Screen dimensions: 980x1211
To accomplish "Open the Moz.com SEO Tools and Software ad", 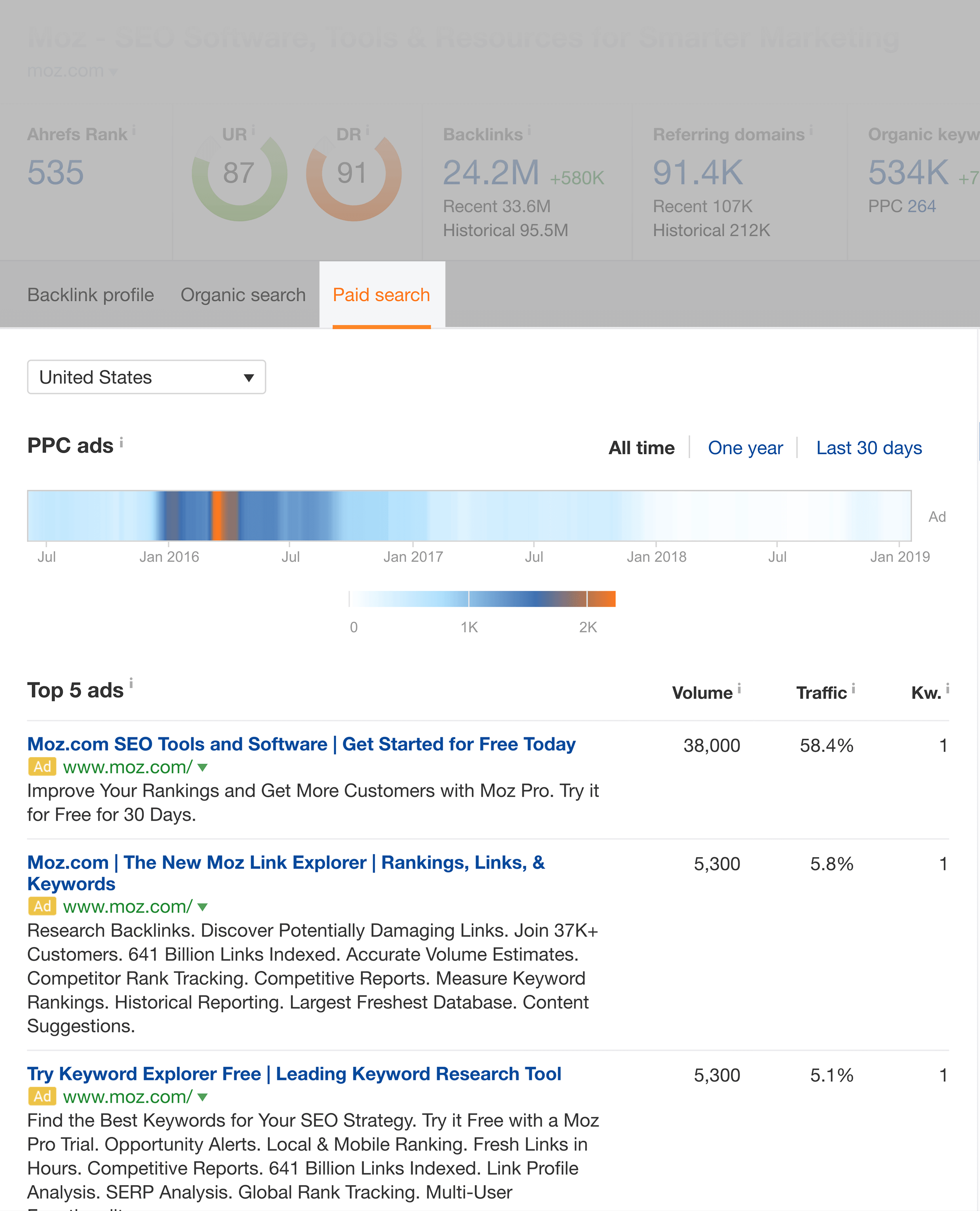I will 302,744.
